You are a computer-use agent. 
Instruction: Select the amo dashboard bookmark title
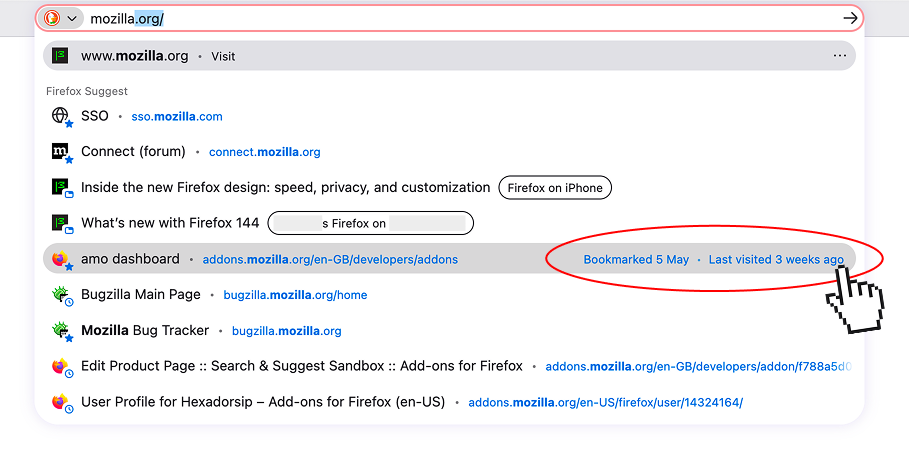130,259
